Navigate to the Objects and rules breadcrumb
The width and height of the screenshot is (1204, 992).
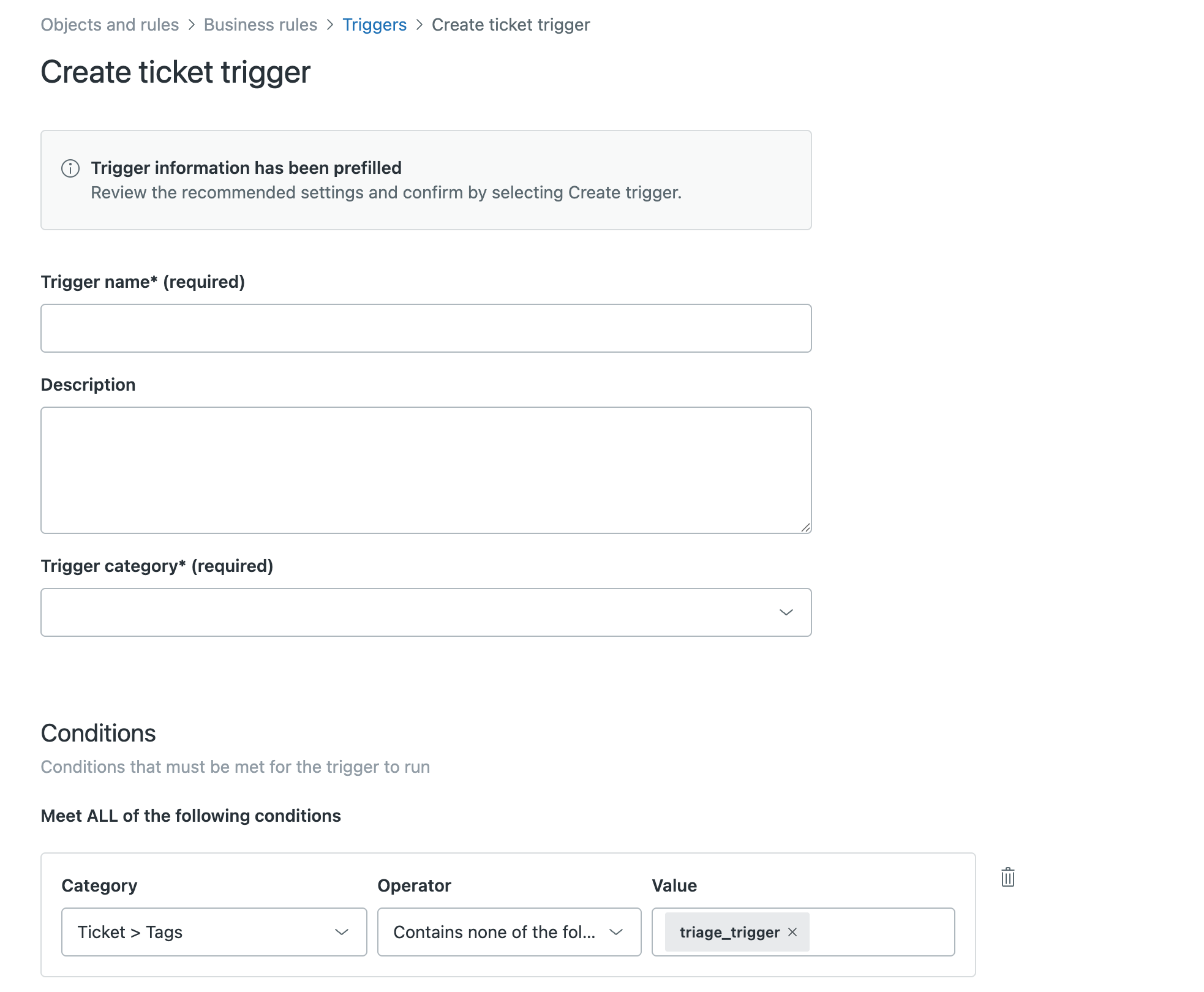(110, 24)
